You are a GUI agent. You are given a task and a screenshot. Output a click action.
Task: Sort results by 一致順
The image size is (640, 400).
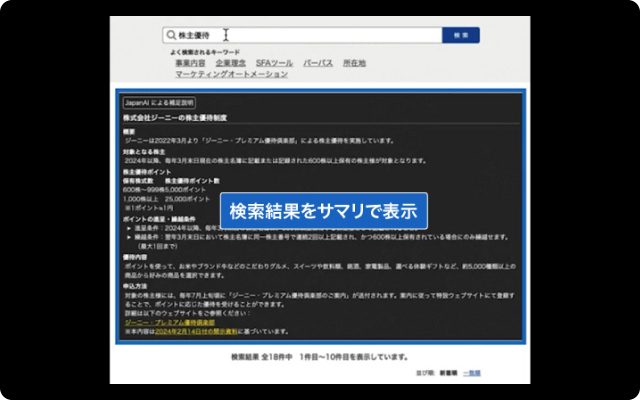coord(472,373)
